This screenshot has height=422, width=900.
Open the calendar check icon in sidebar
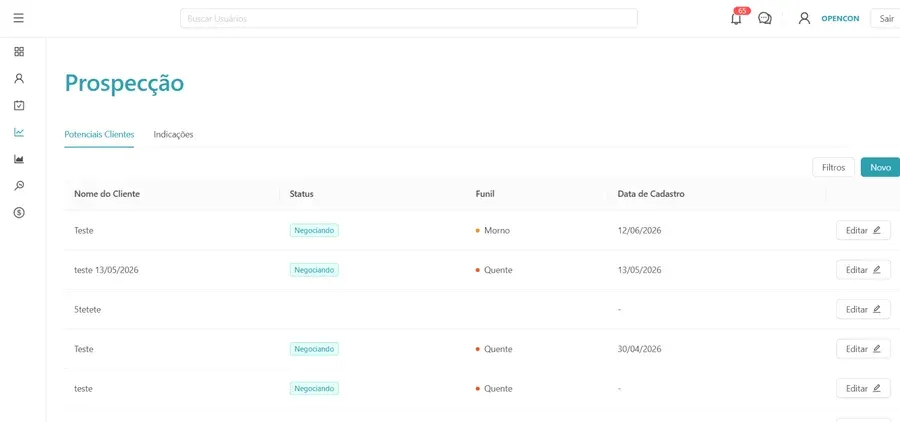point(19,105)
